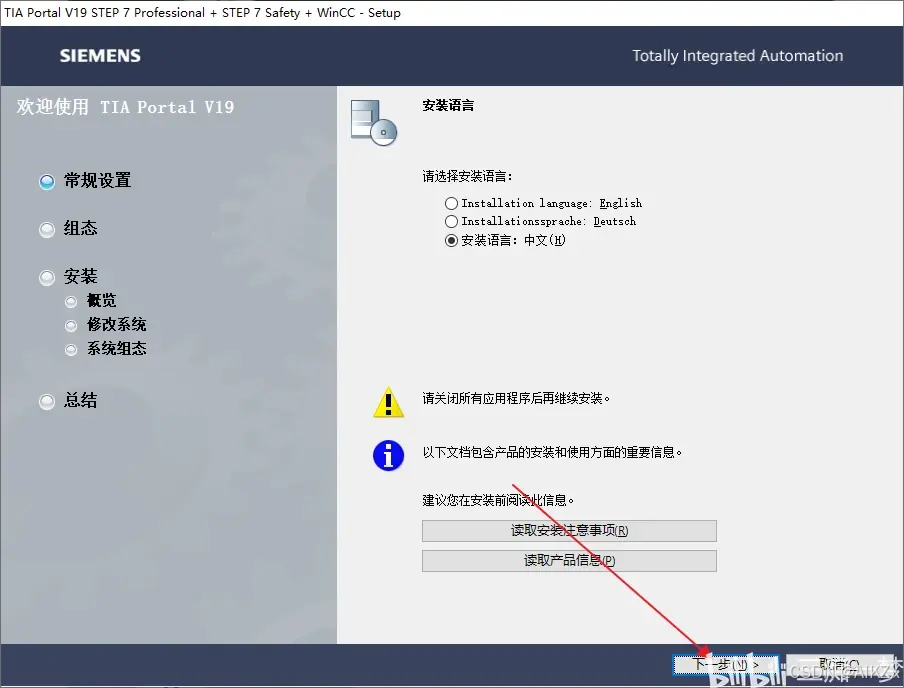
Task: Click the 安装语言 heading
Action: point(448,106)
